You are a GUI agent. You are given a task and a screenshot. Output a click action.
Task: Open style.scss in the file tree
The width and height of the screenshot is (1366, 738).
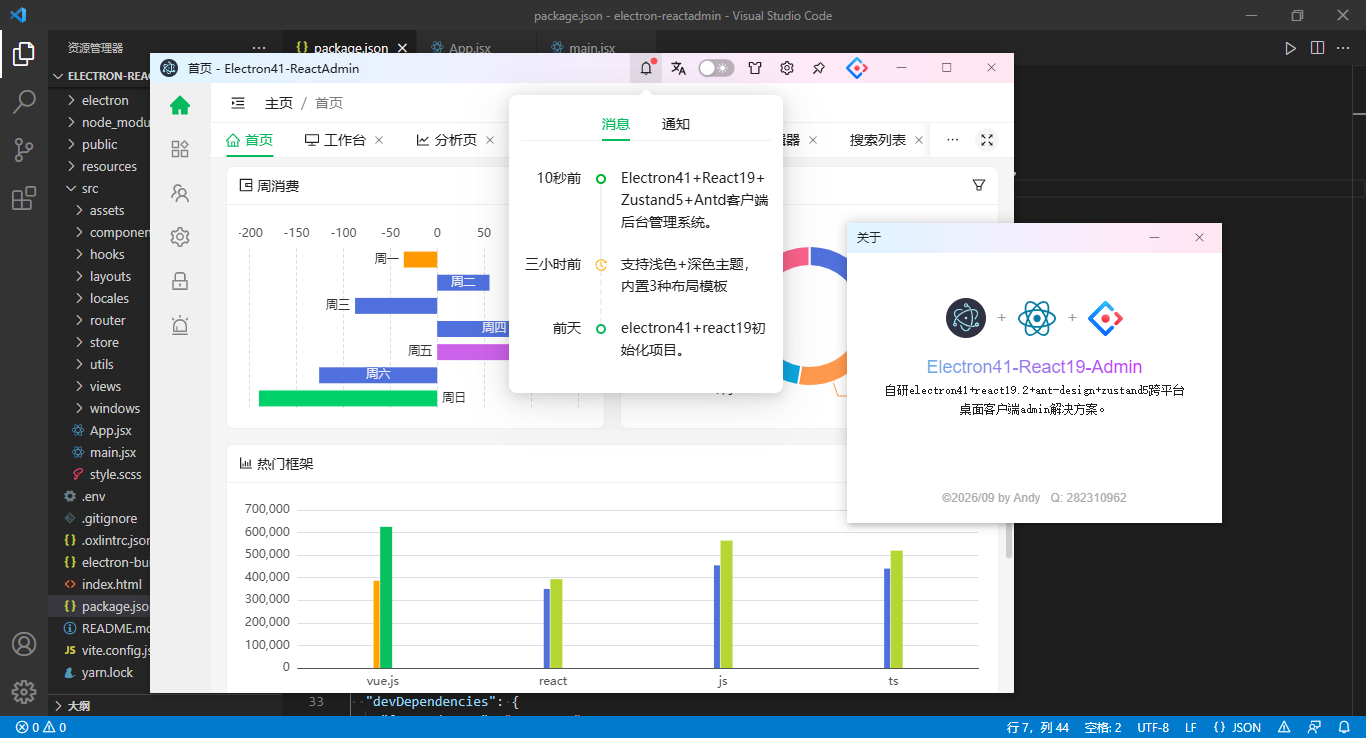pos(115,474)
